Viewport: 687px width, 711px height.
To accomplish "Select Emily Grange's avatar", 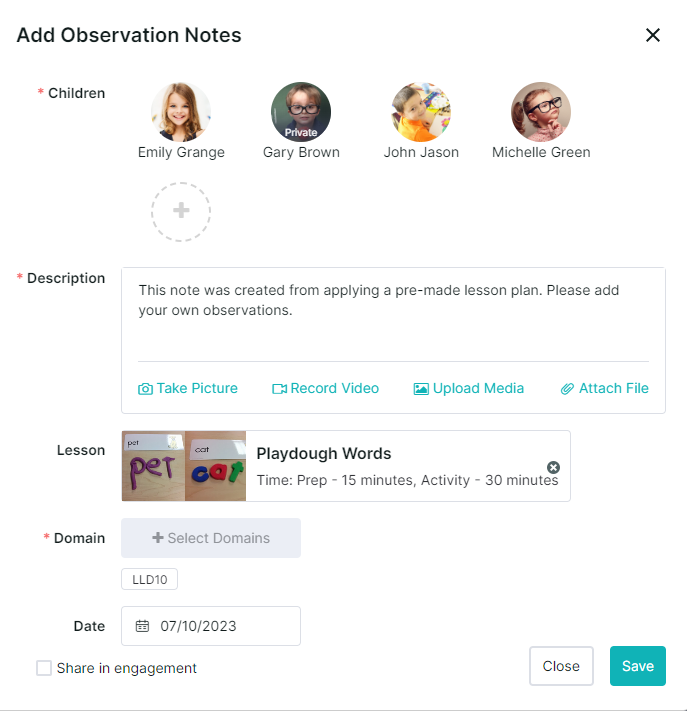I will coord(181,112).
